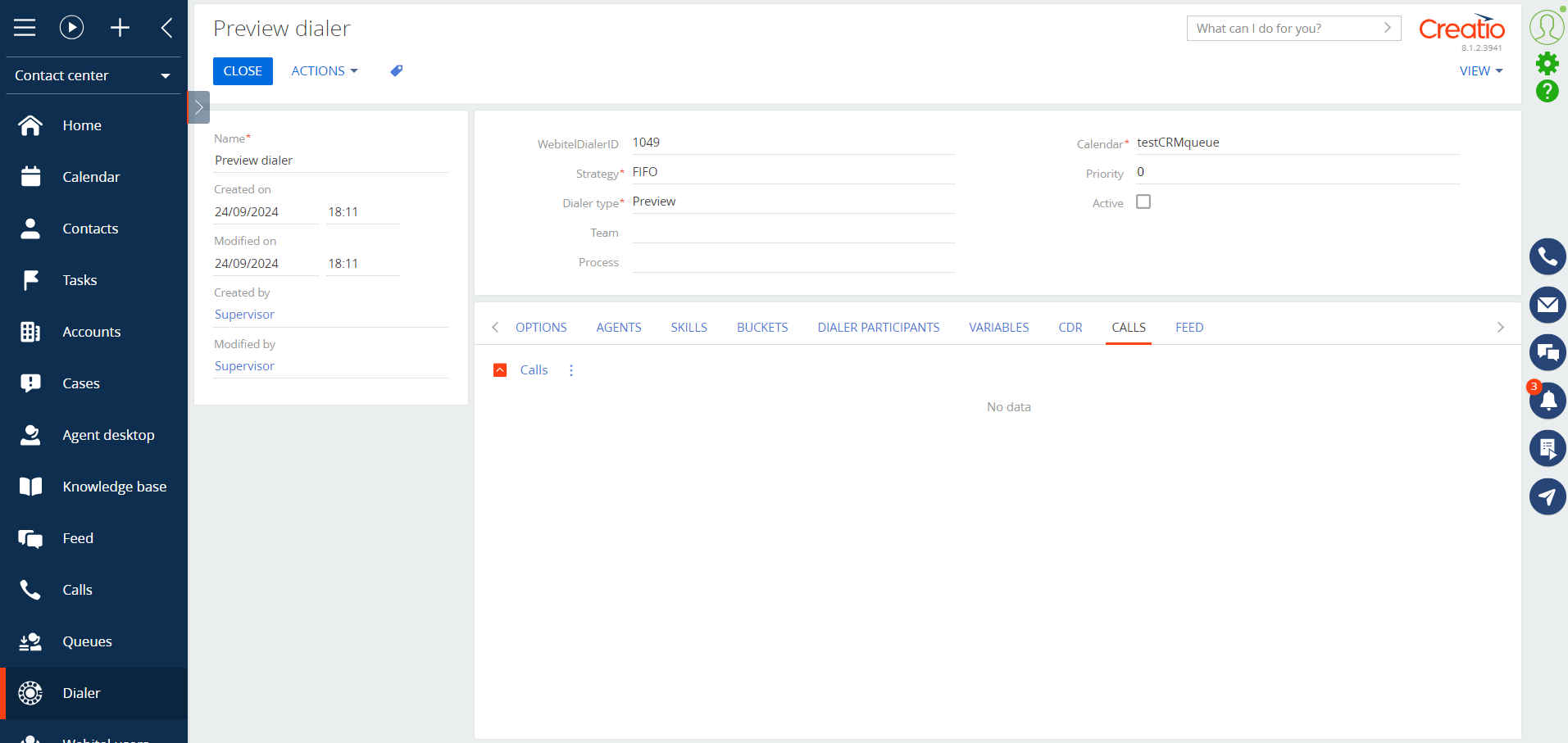This screenshot has height=743, width=1568.
Task: Open the Contact center workplace dropdown
Action: click(x=93, y=75)
